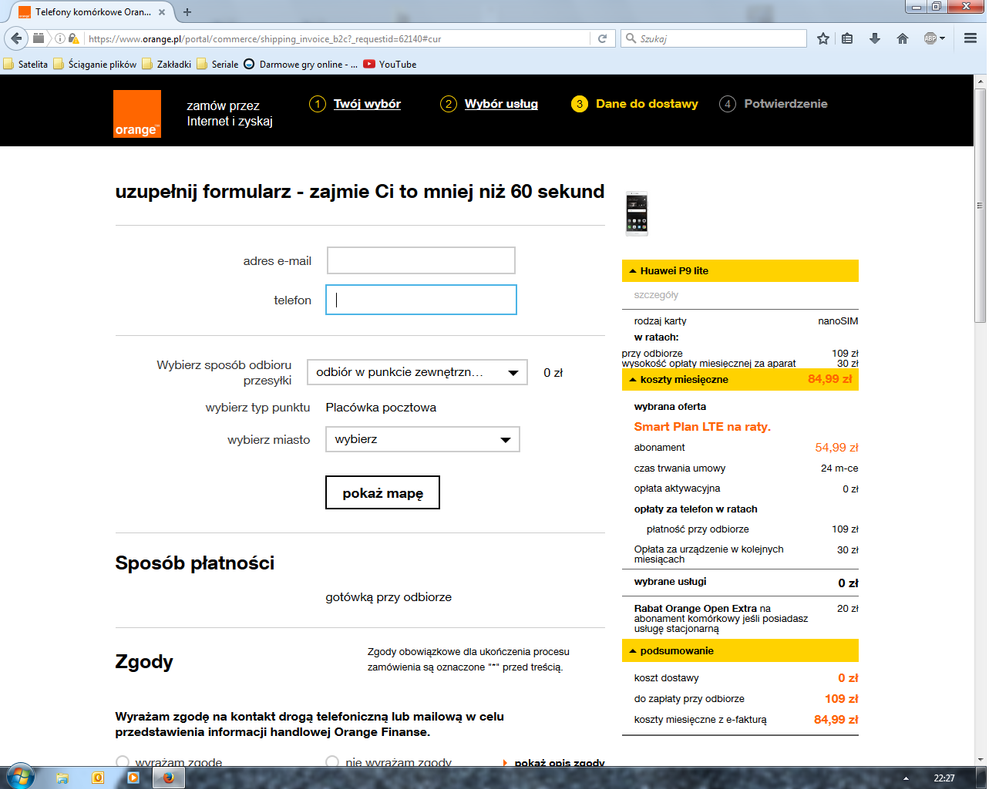
Task: Go to step 'Twój wybór'
Action: [366, 104]
